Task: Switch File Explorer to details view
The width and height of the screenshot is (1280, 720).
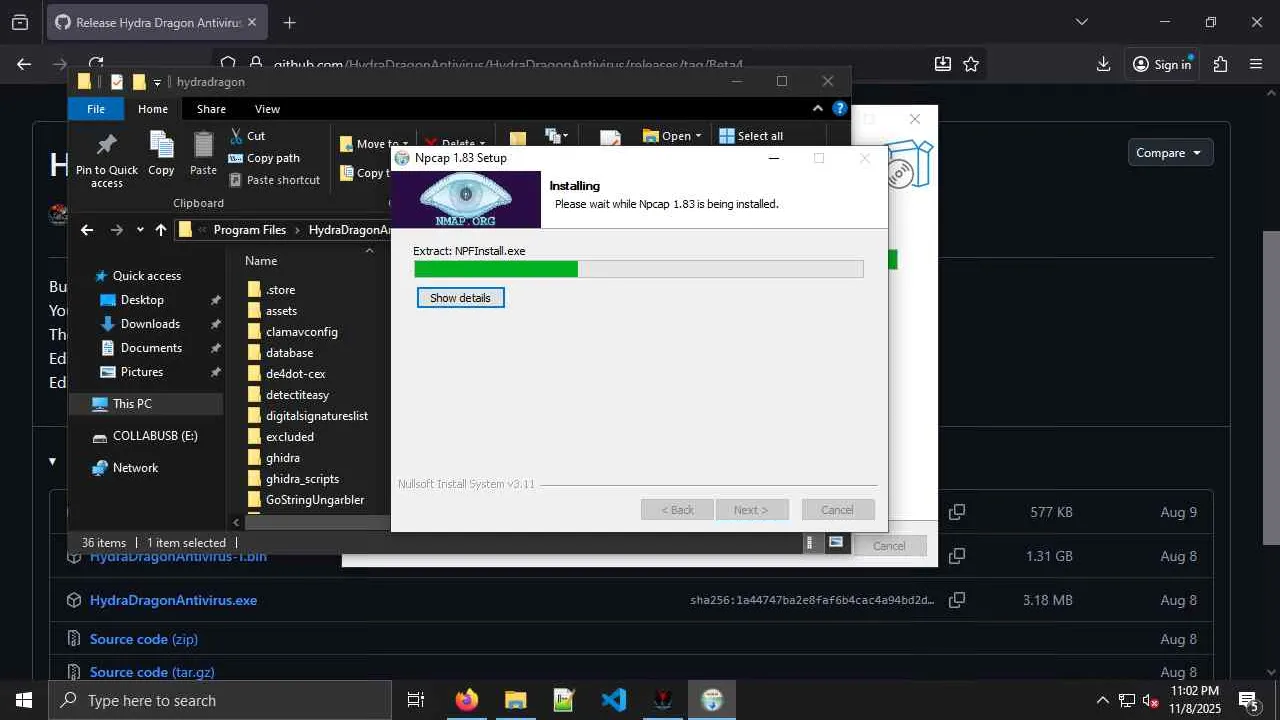Action: 810,543
